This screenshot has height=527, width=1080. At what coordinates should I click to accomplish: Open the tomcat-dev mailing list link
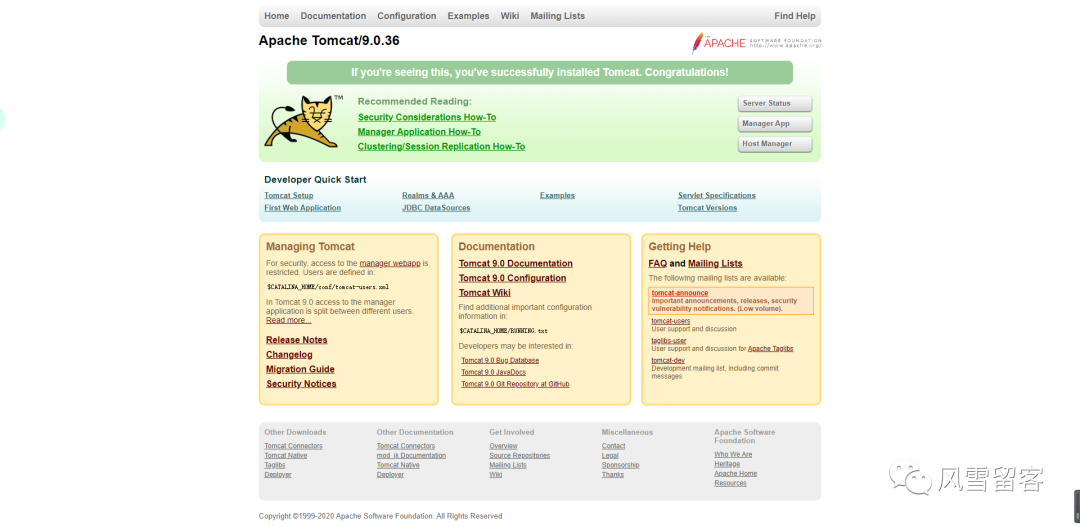[668, 360]
